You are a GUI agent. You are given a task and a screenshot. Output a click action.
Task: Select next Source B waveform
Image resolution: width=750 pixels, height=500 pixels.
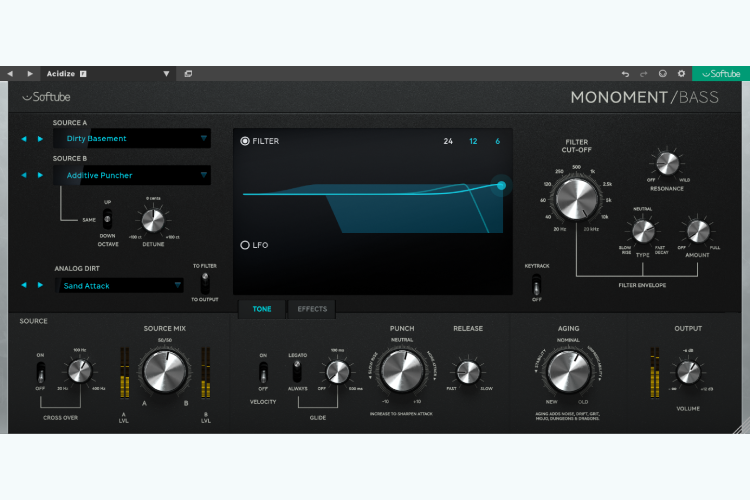point(40,175)
